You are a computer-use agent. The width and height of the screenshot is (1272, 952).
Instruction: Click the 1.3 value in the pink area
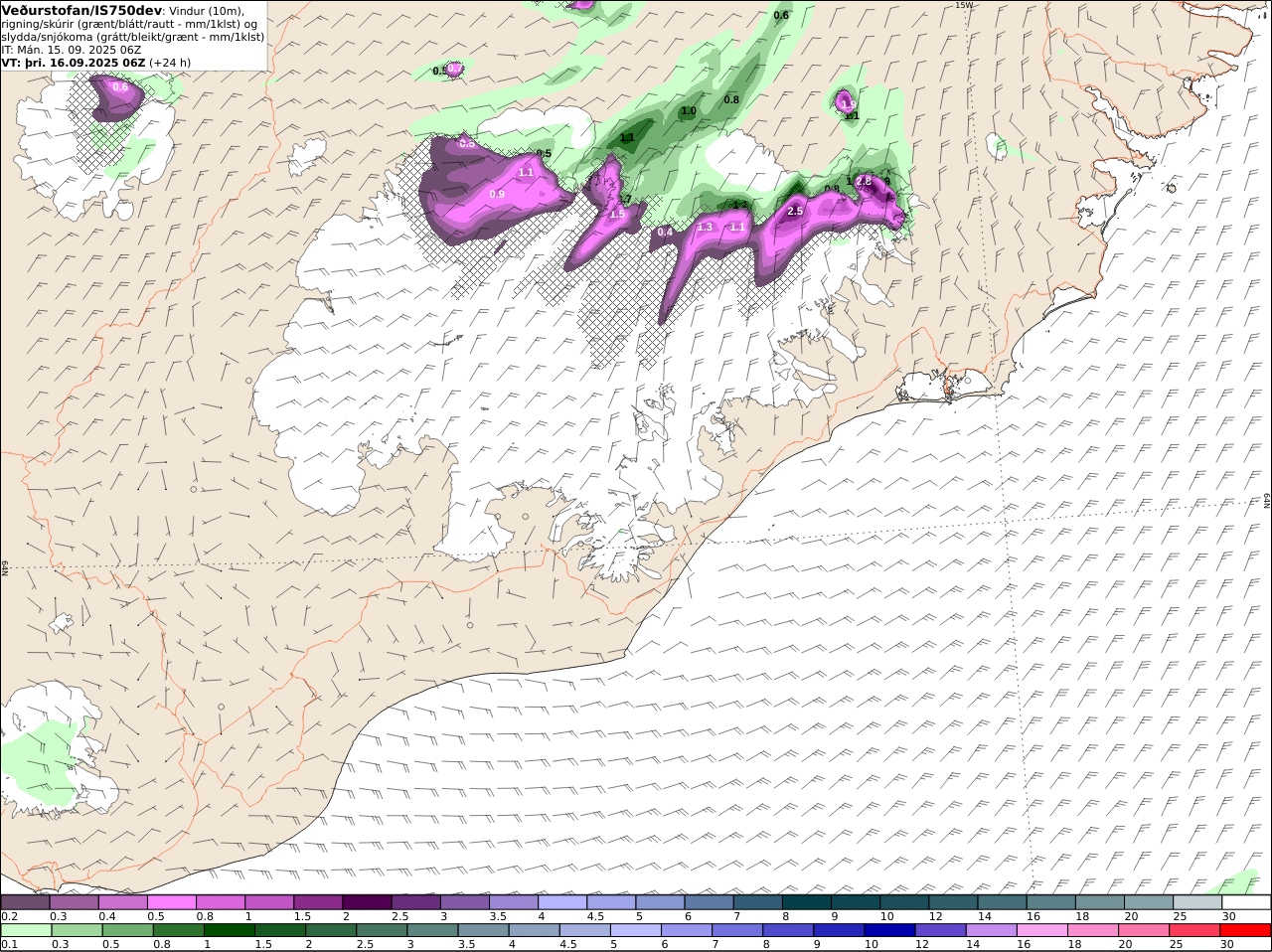tap(706, 228)
